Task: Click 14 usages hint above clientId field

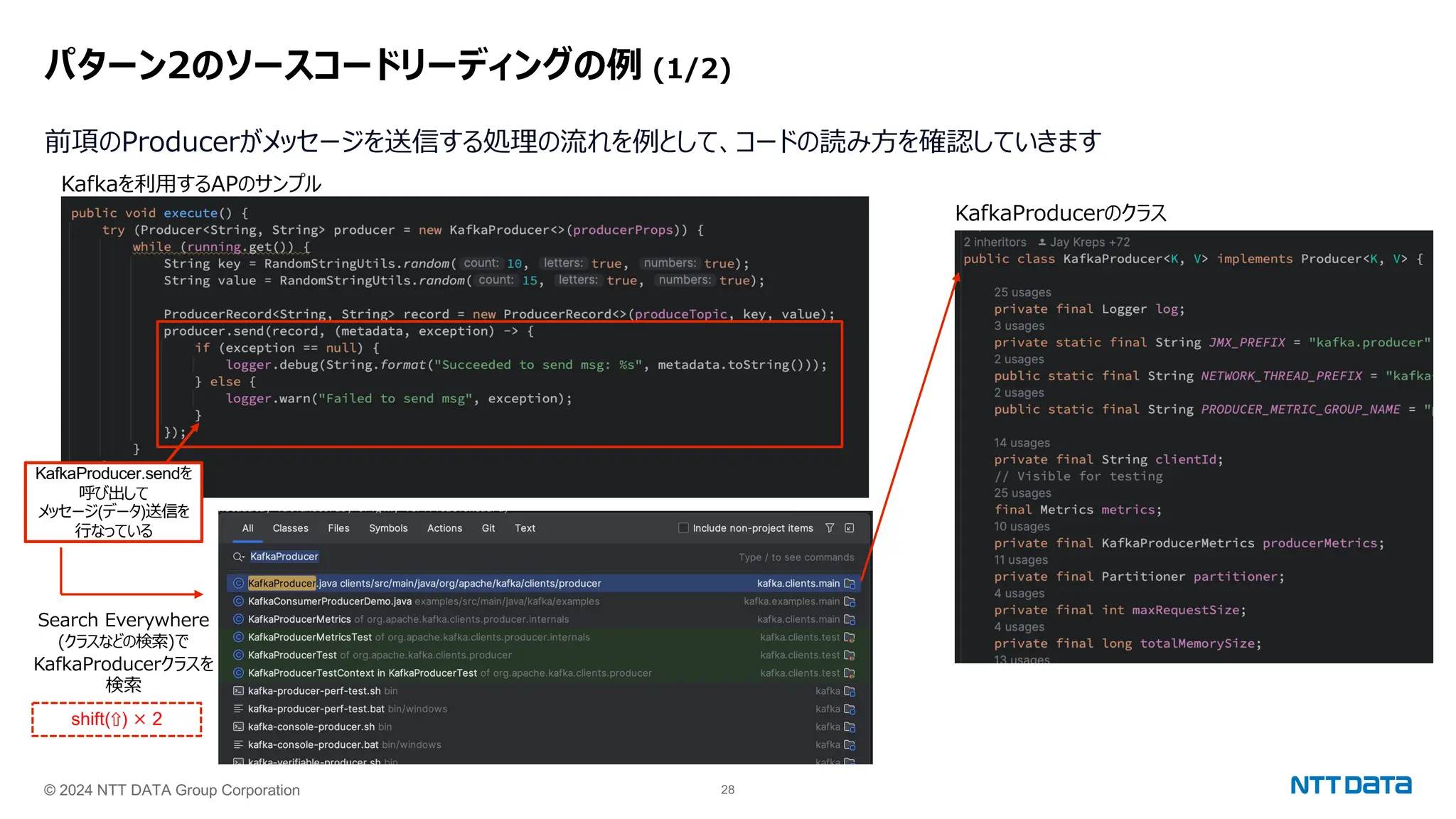Action: (1022, 443)
